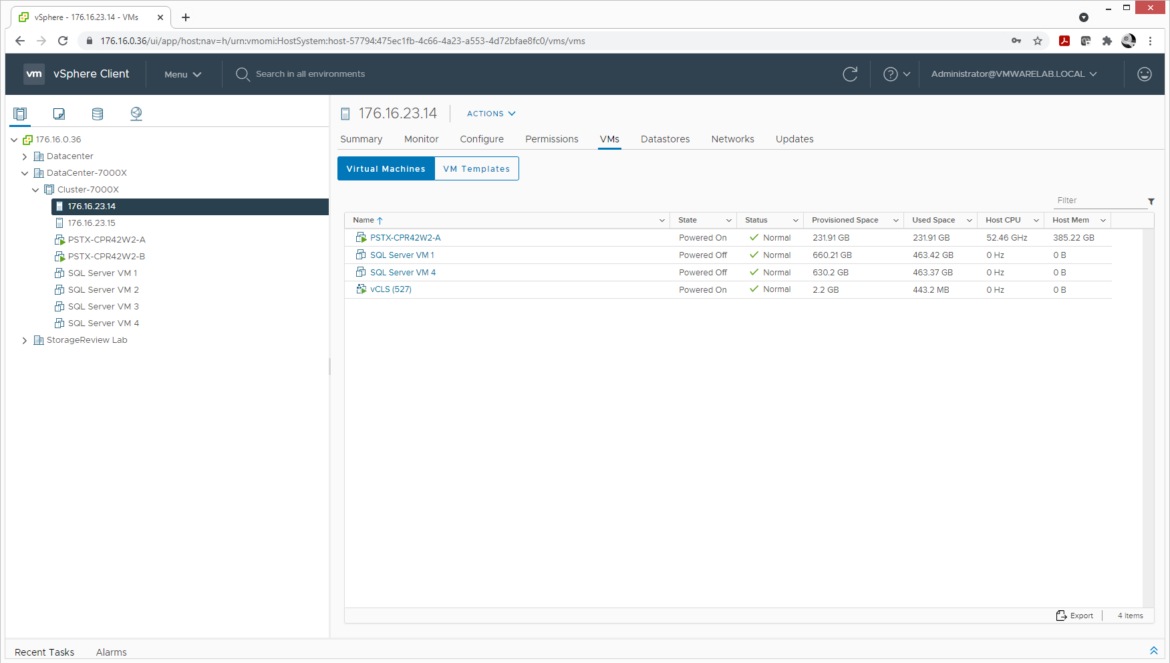Select host 176.16.23.15 in tree
The height and width of the screenshot is (663, 1170).
pos(91,223)
